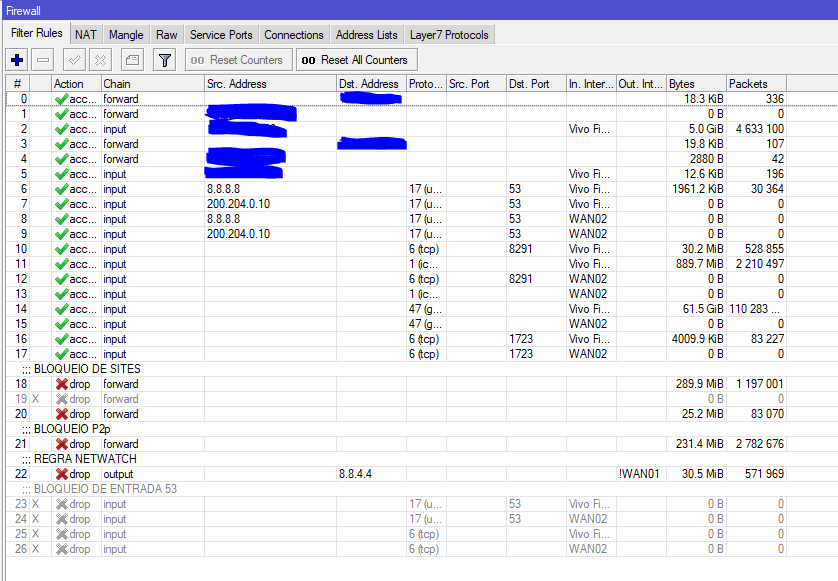The width and height of the screenshot is (838, 581).
Task: Select !WAN01 out interface cell
Action: pos(641,474)
